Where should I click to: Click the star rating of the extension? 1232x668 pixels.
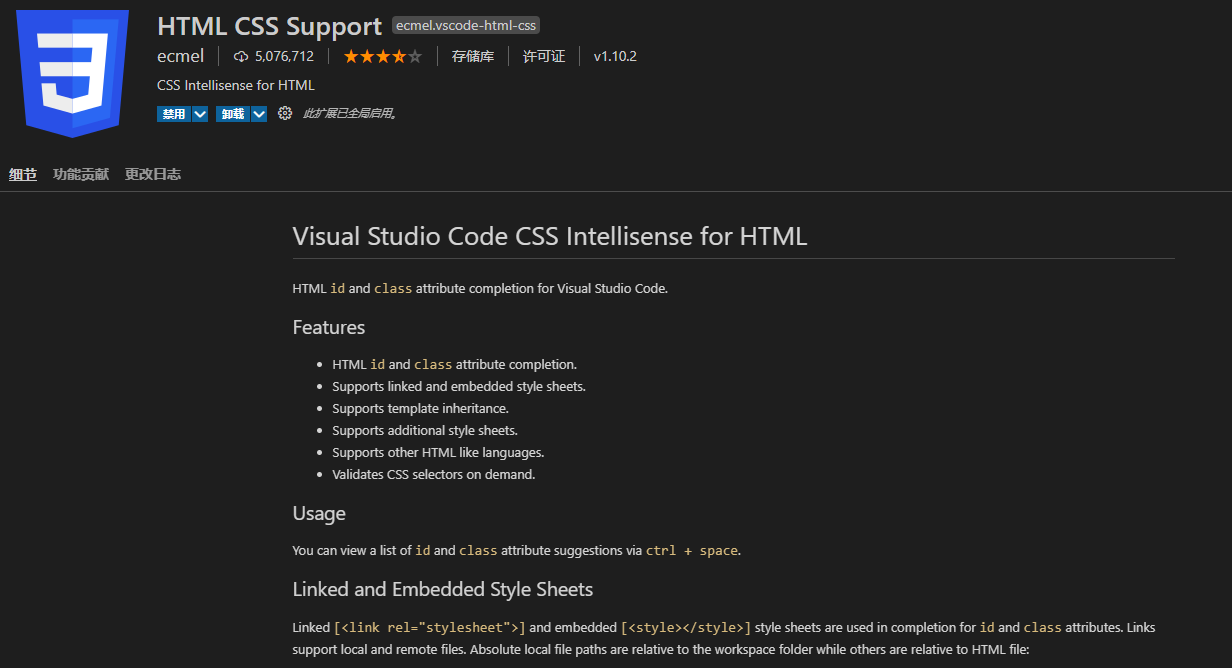tap(382, 57)
